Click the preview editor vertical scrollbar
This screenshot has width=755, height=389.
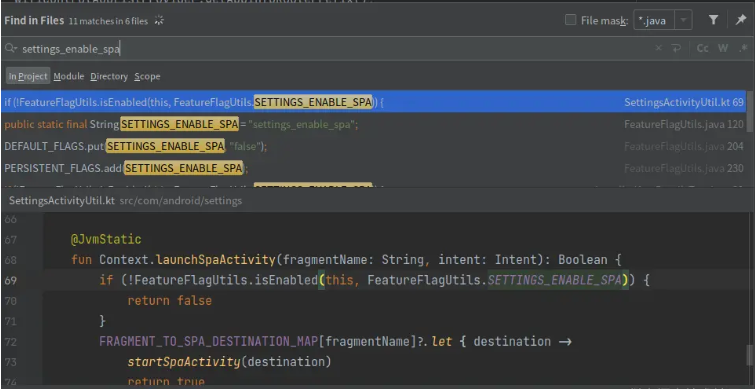coord(749,355)
